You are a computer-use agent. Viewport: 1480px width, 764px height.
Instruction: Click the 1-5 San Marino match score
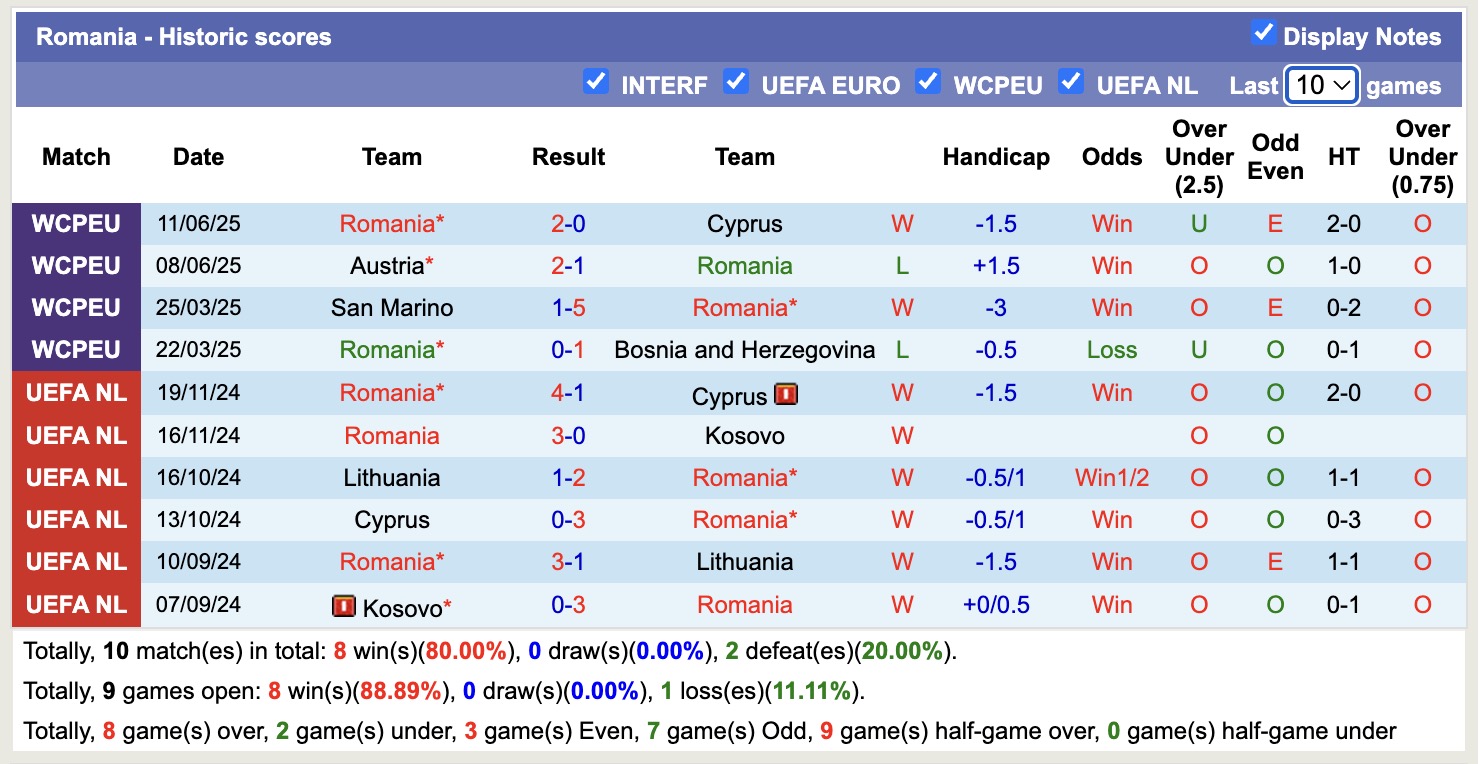[568, 308]
